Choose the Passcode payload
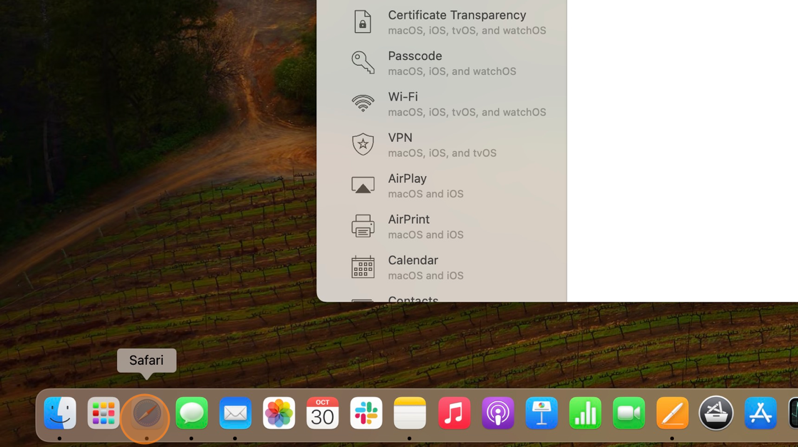Screen dimensions: 798x447 tap(442, 63)
